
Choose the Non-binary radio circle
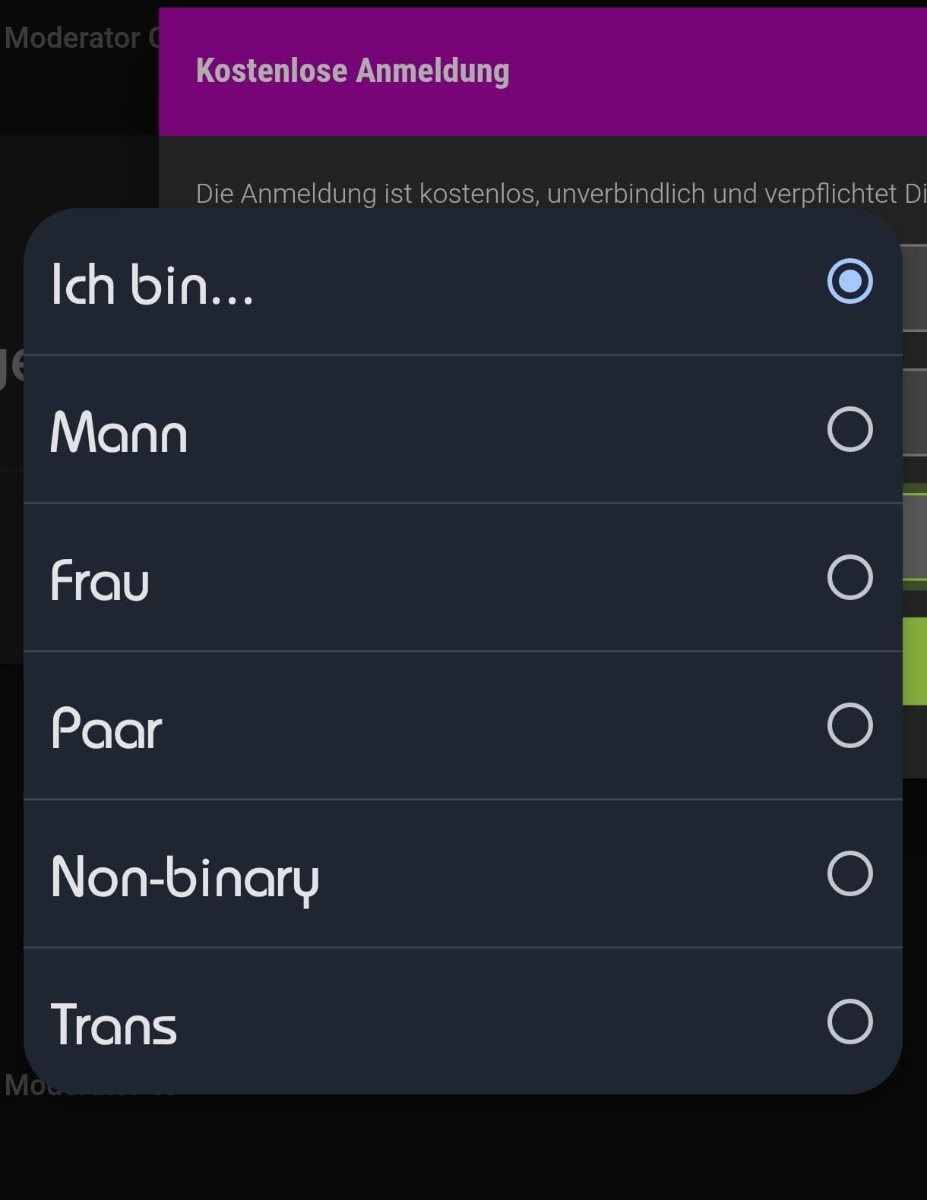pyautogui.click(x=850, y=874)
